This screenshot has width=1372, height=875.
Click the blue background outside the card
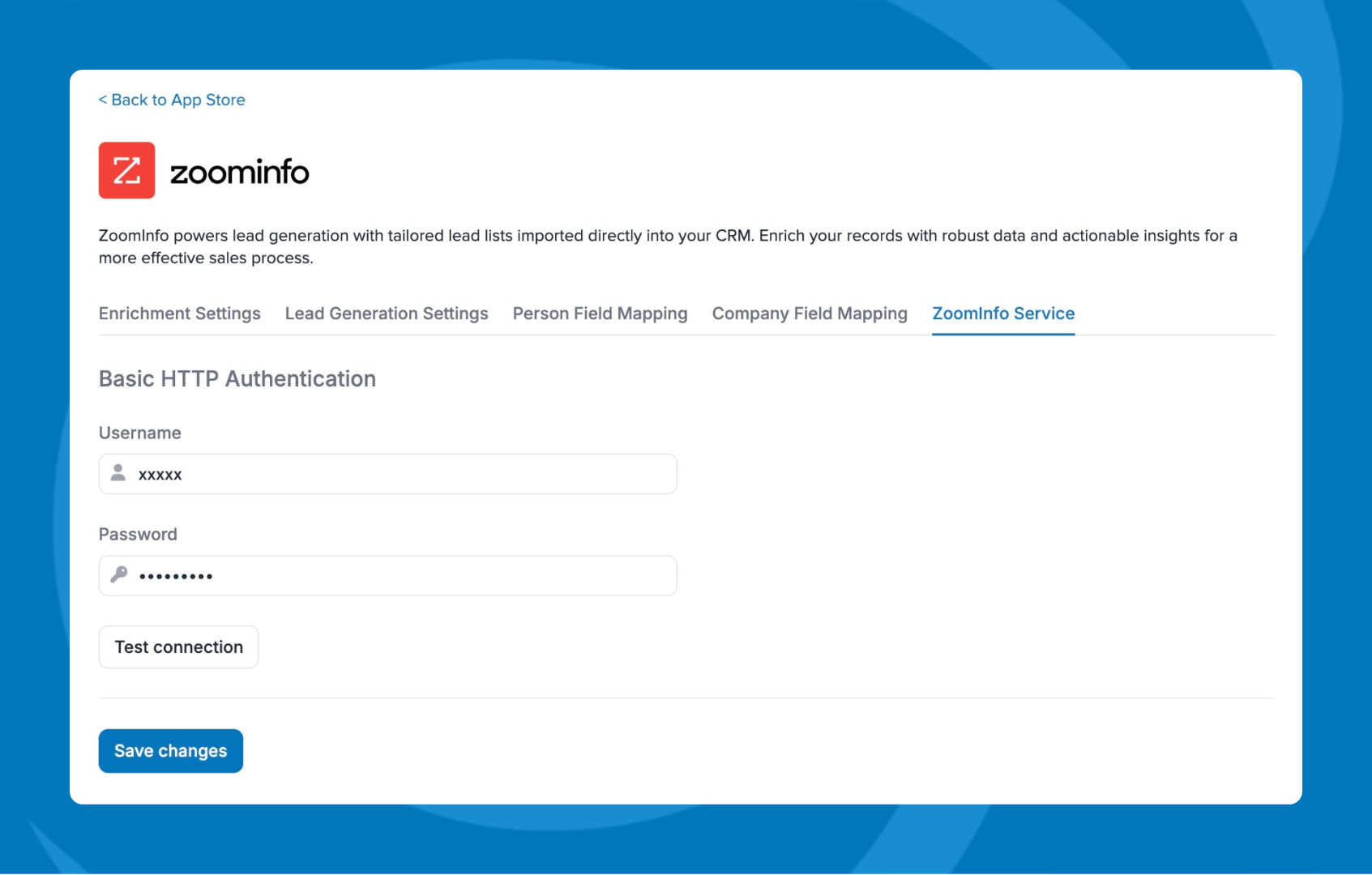tap(32, 405)
